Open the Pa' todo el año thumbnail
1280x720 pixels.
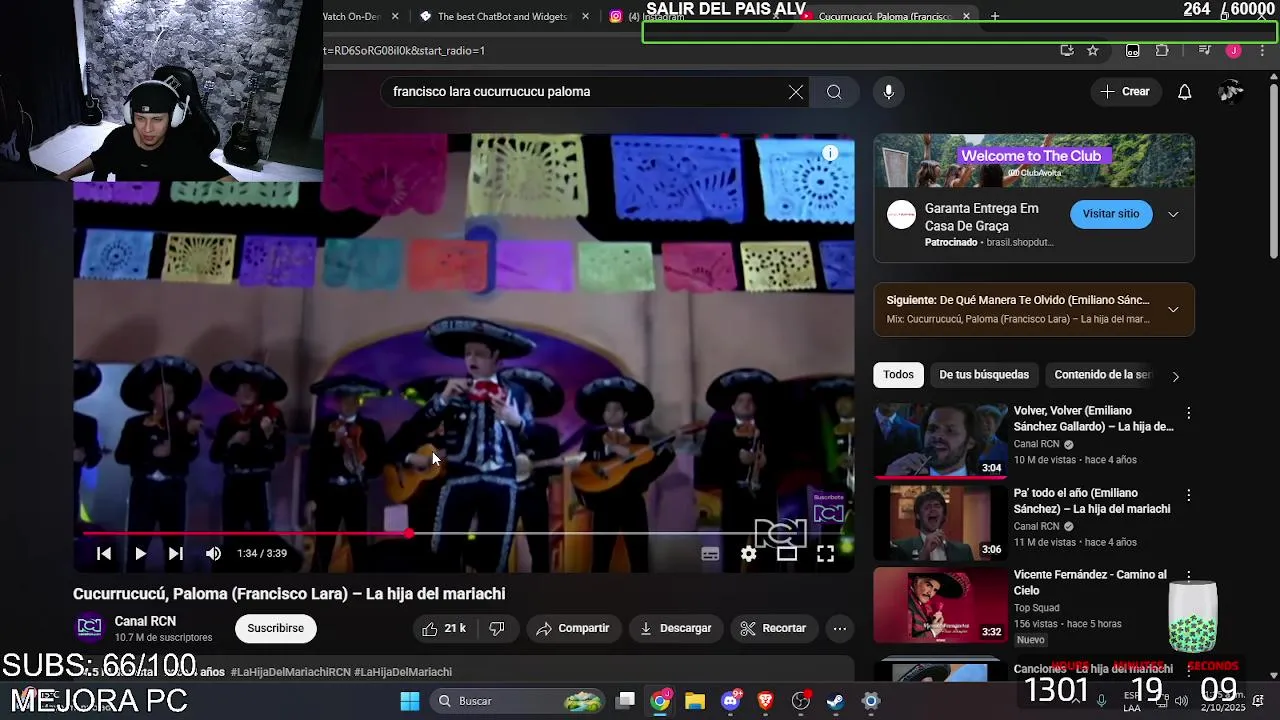click(941, 523)
